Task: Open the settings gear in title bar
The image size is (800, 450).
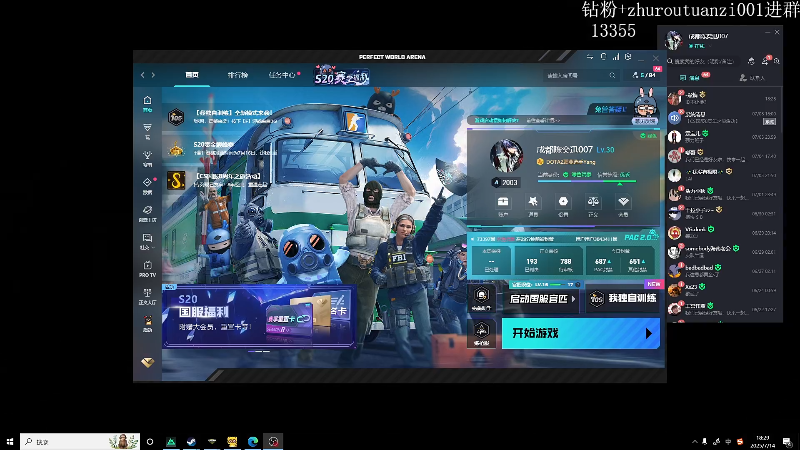Action: click(628, 57)
